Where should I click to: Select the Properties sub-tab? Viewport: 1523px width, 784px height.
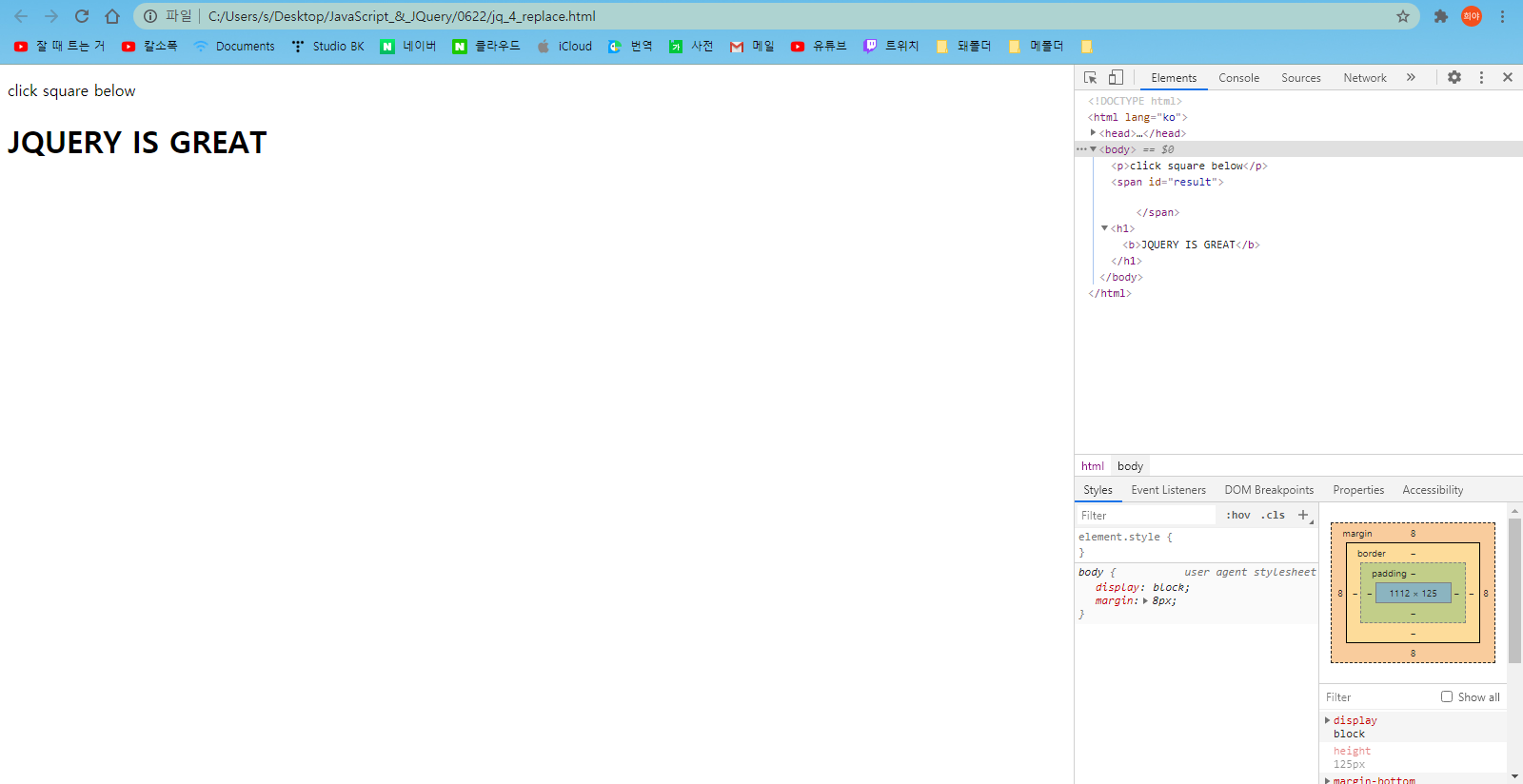click(1358, 490)
